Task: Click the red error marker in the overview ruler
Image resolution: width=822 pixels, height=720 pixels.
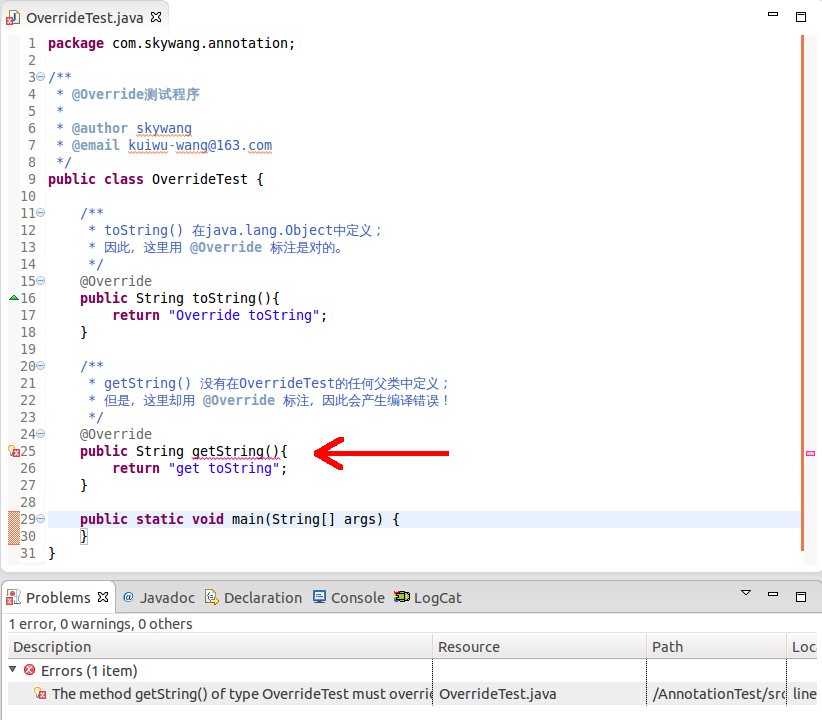Action: [810, 452]
